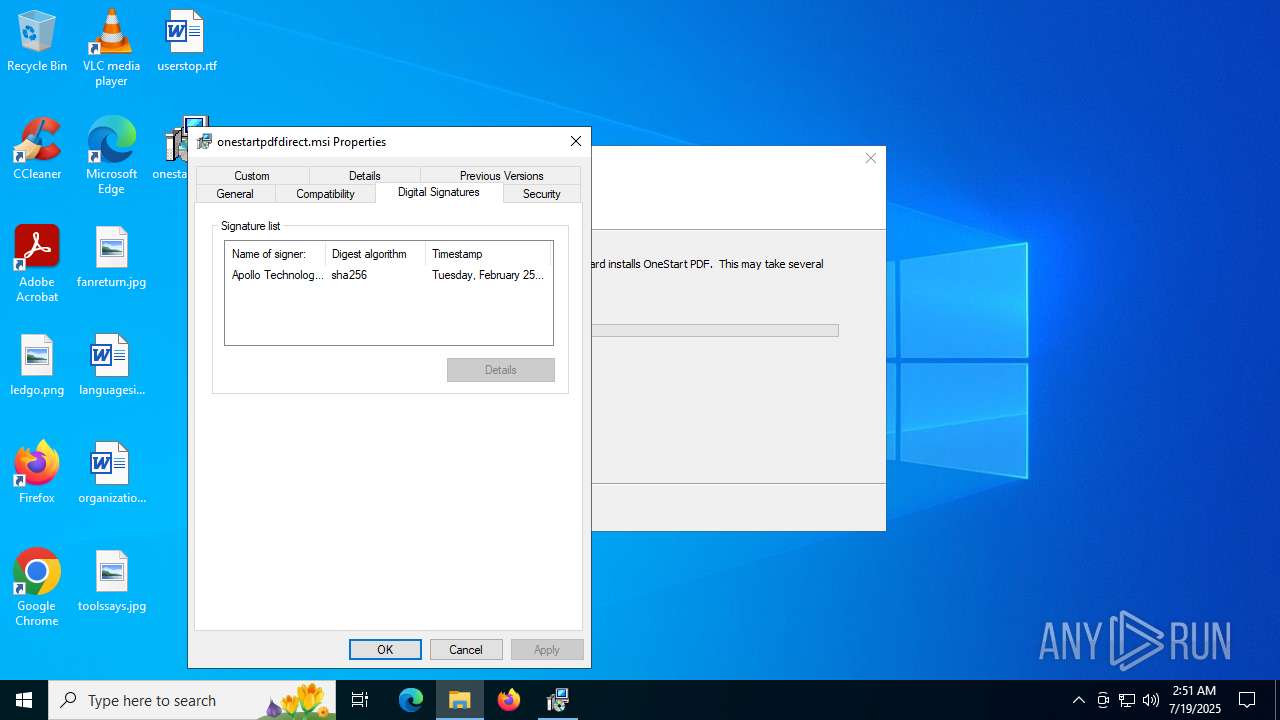Select the Digital Signatures tab
The height and width of the screenshot is (720, 1280).
(x=439, y=192)
